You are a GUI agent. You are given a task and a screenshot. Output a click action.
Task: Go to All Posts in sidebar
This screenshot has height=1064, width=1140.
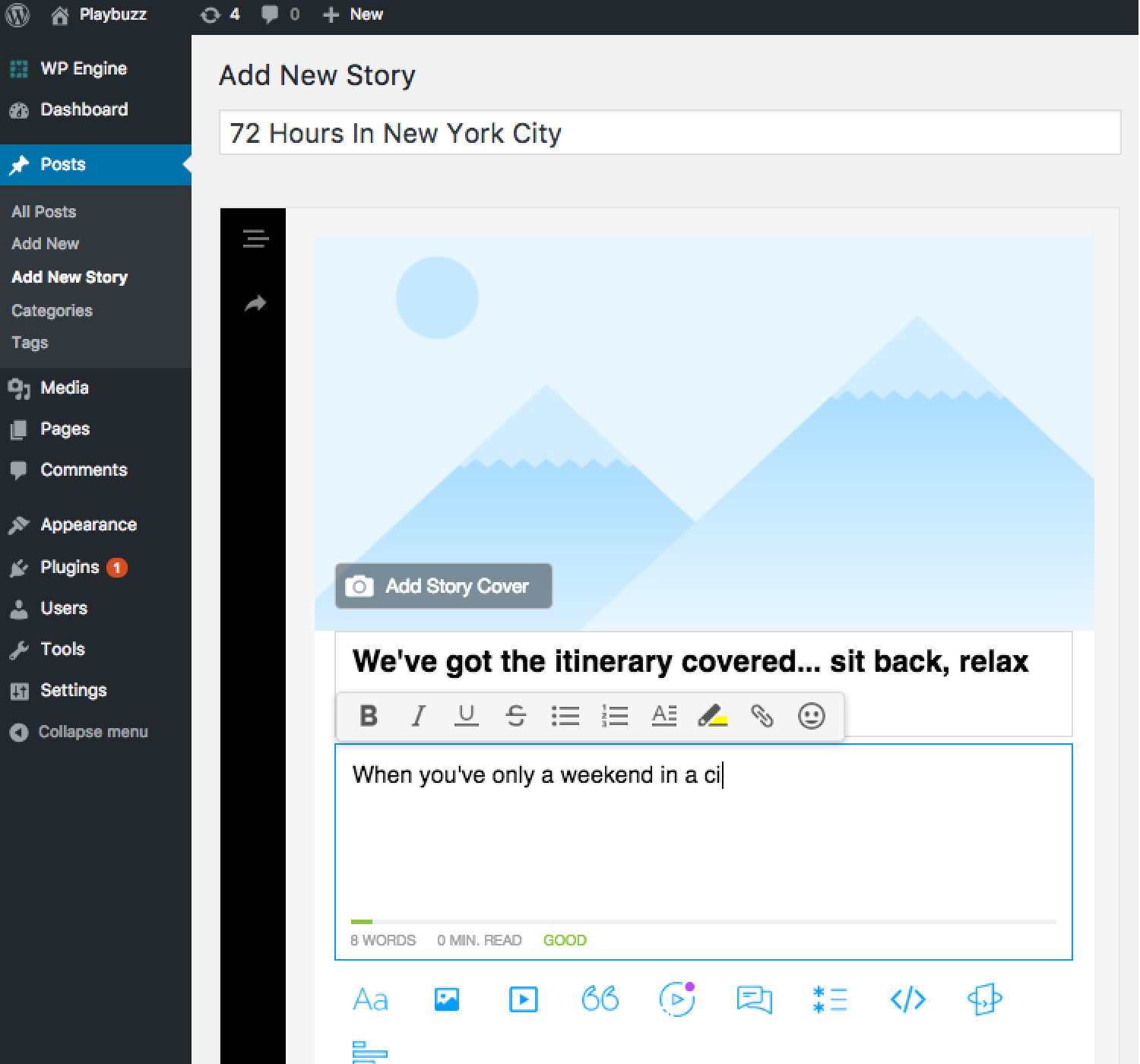point(44,212)
